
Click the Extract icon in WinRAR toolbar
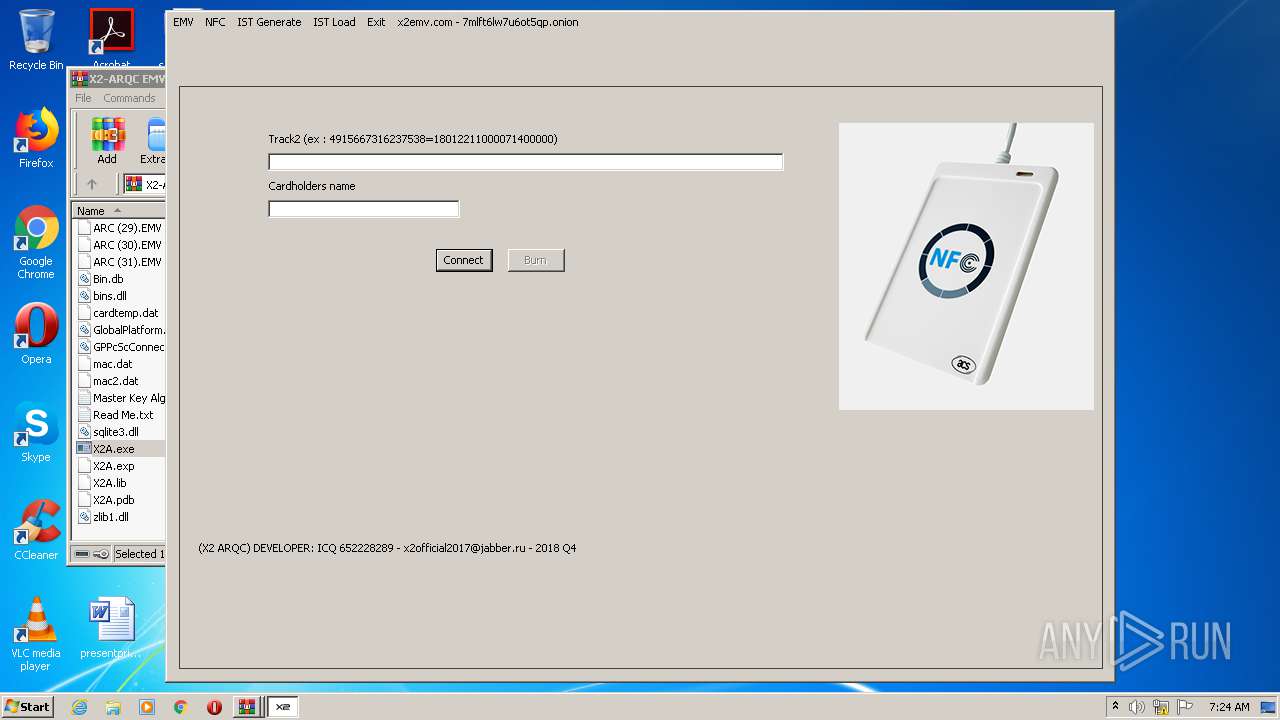[x=153, y=140]
